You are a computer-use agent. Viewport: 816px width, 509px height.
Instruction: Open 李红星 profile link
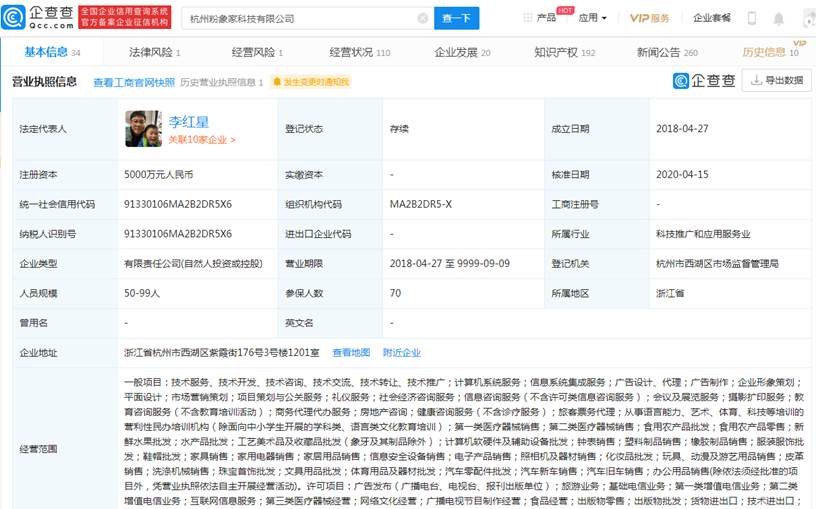(188, 122)
